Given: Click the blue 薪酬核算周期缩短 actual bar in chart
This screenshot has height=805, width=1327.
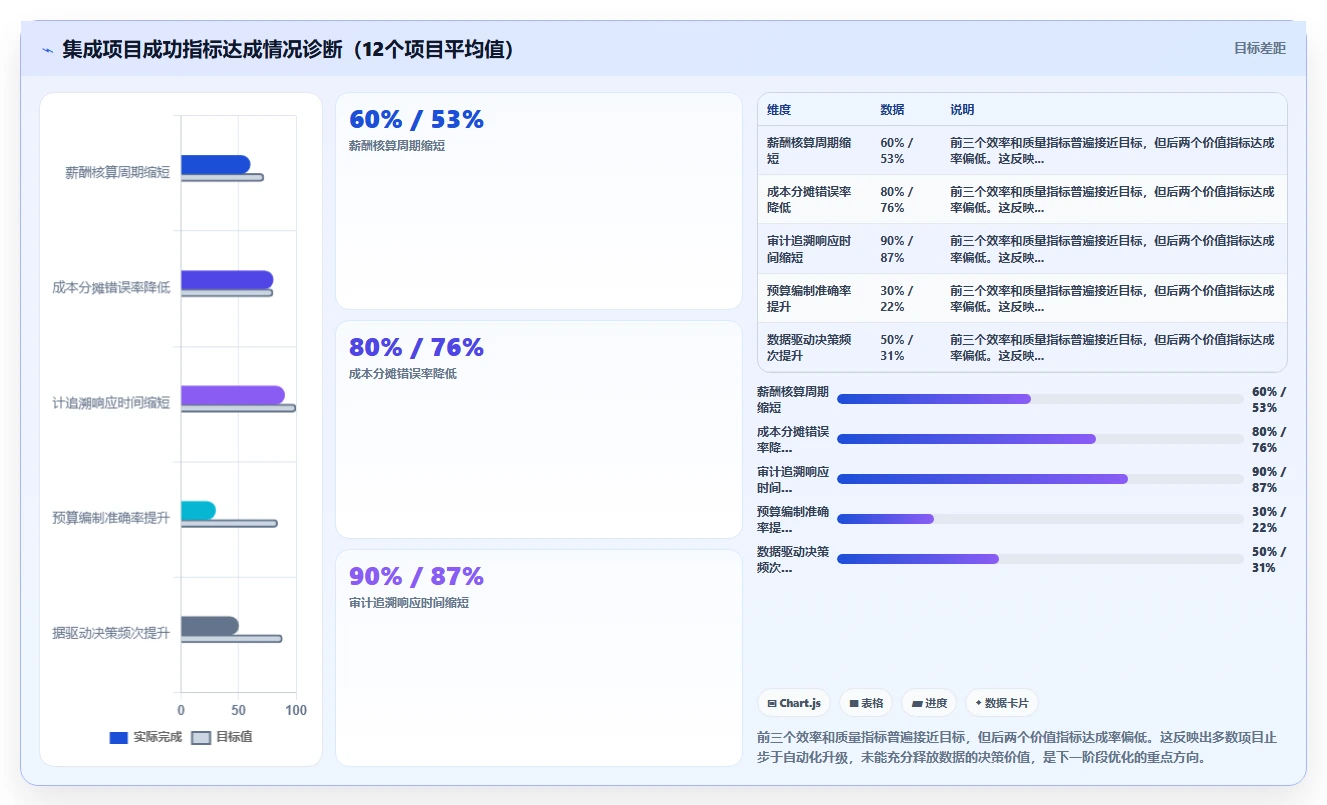Looking at the screenshot, I should [215, 165].
